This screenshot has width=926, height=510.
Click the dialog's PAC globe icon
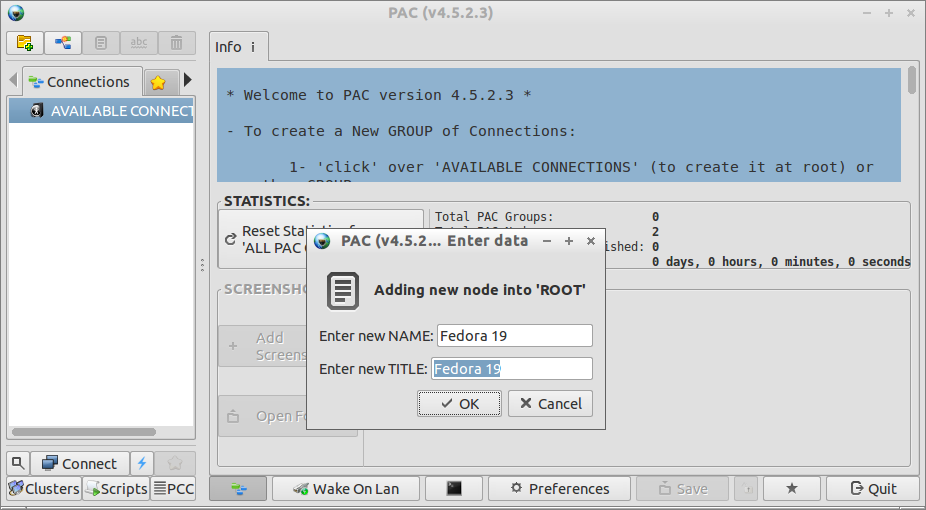pos(322,241)
